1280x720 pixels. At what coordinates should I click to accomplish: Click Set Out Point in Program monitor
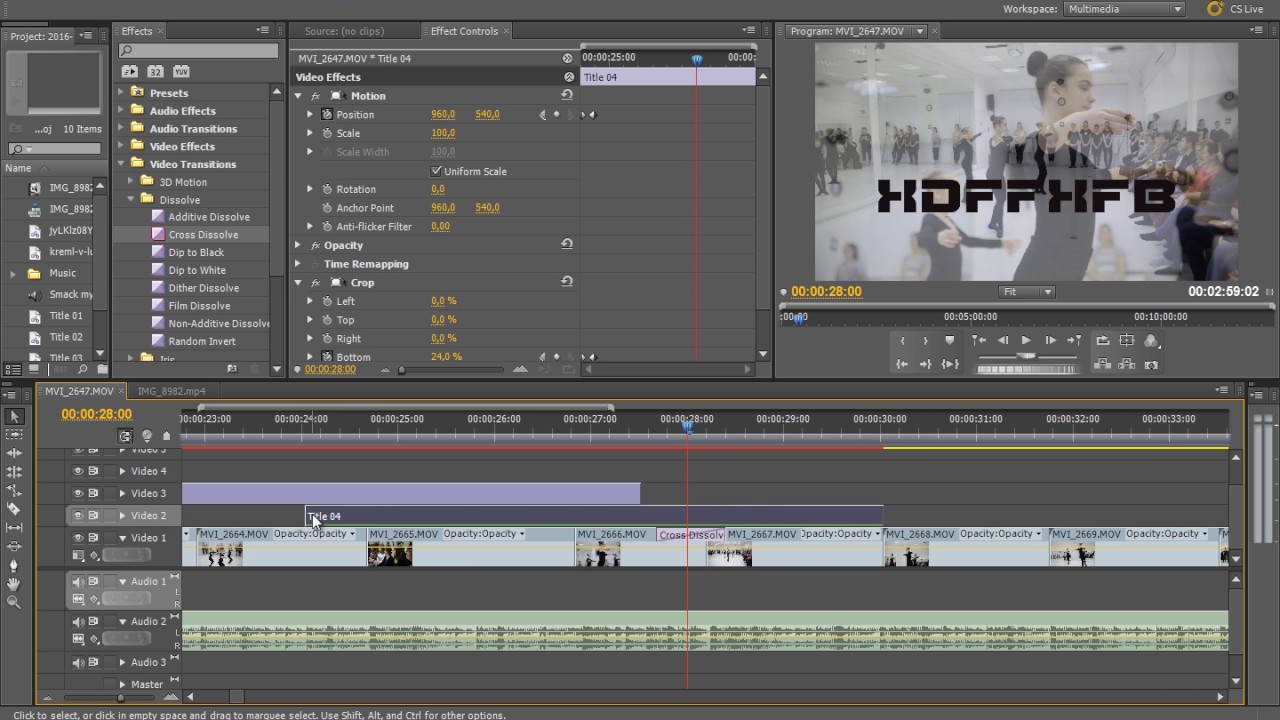pyautogui.click(x=926, y=341)
